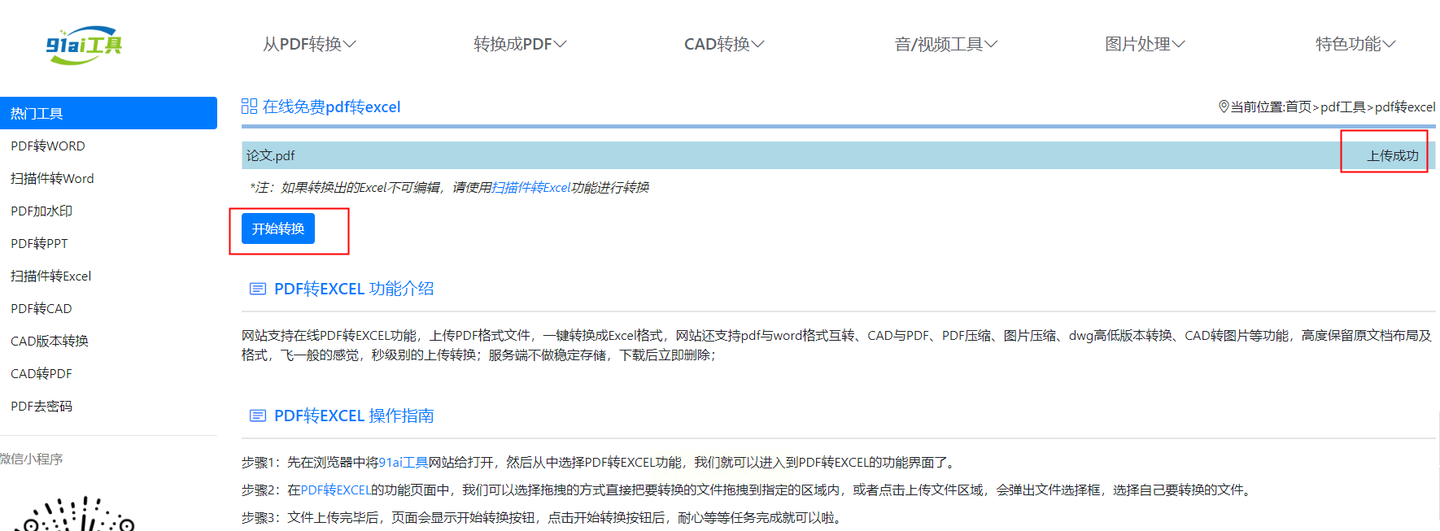
Task: Expand the 从PDF转换 dropdown menu
Action: [309, 44]
